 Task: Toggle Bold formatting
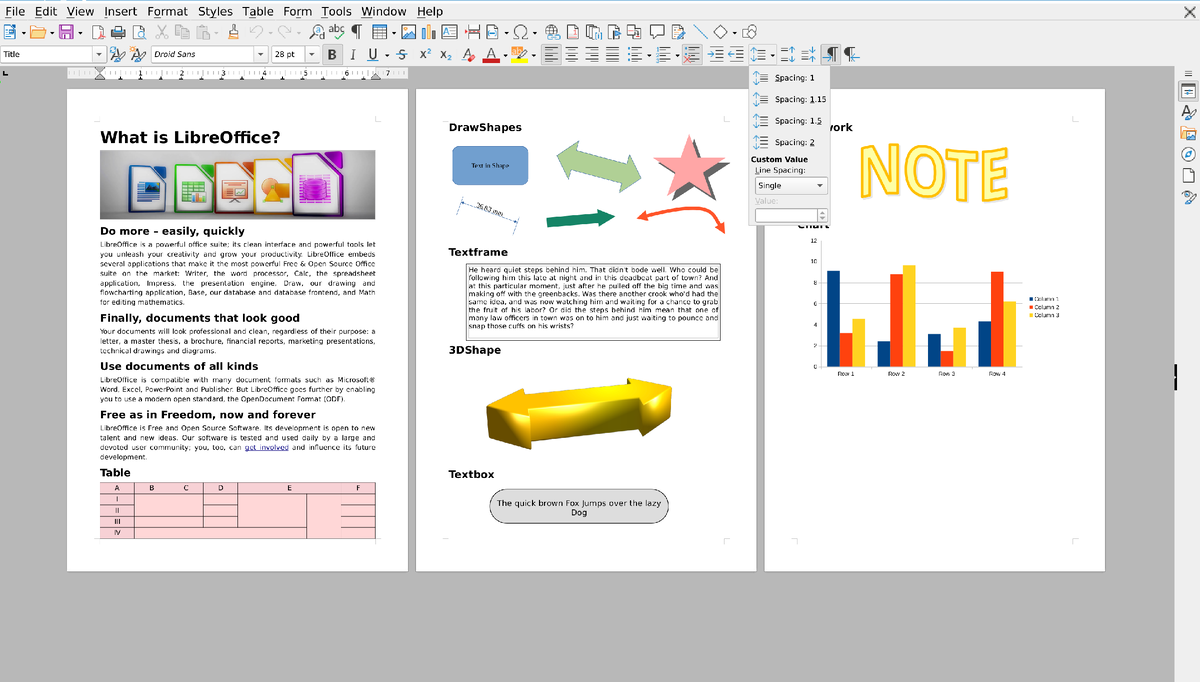pos(333,55)
